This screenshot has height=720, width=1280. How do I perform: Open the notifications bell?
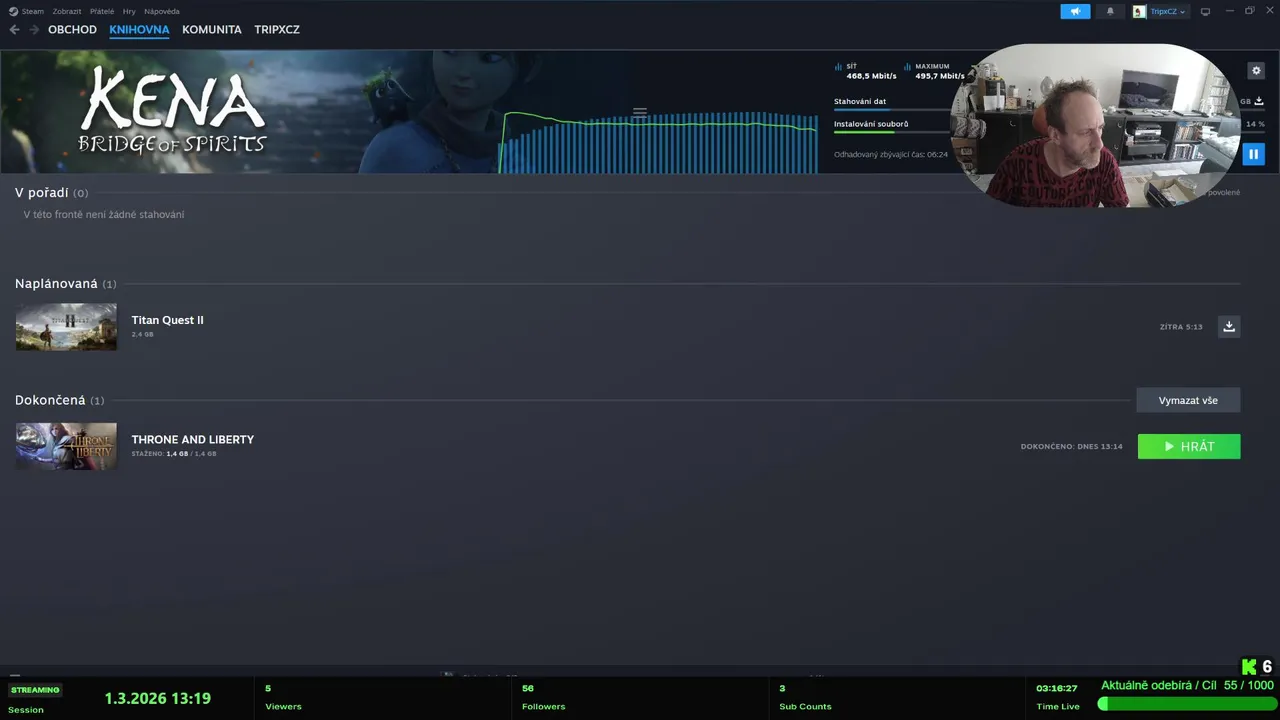(x=1110, y=11)
